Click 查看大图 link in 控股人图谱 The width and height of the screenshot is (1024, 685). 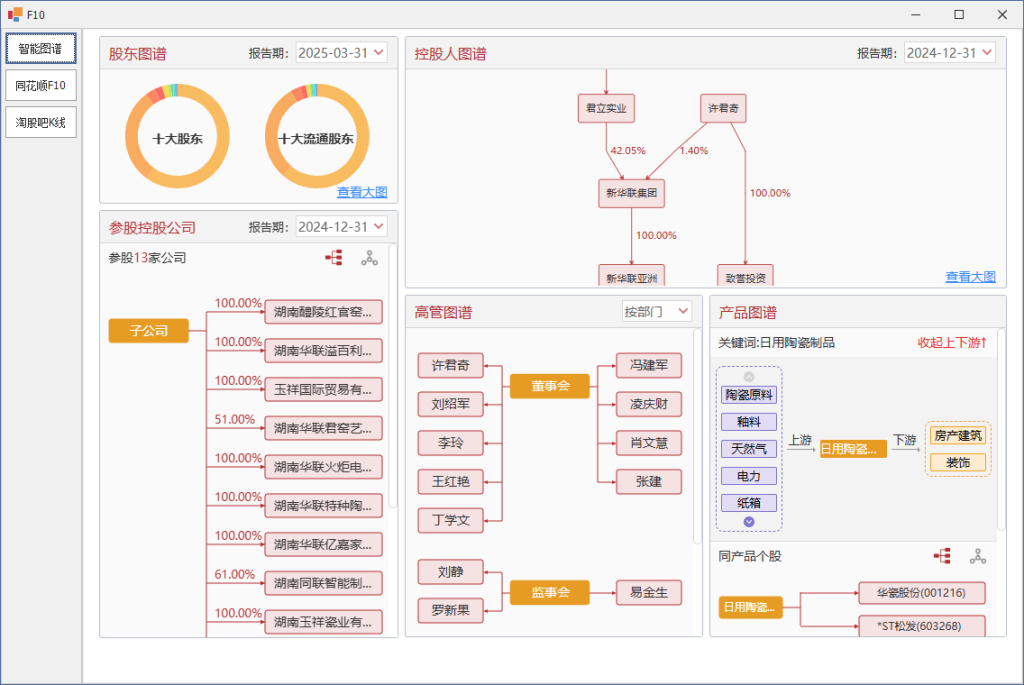[x=970, y=277]
